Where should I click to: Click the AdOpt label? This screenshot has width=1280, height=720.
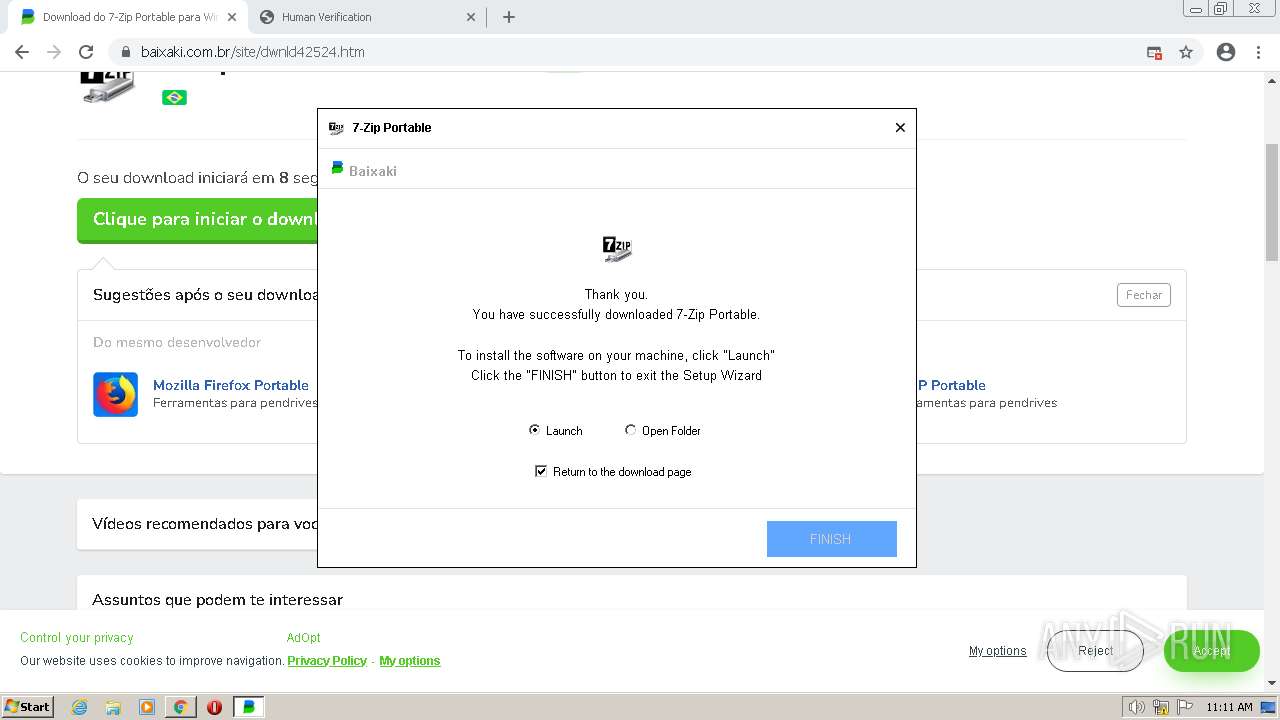(303, 638)
